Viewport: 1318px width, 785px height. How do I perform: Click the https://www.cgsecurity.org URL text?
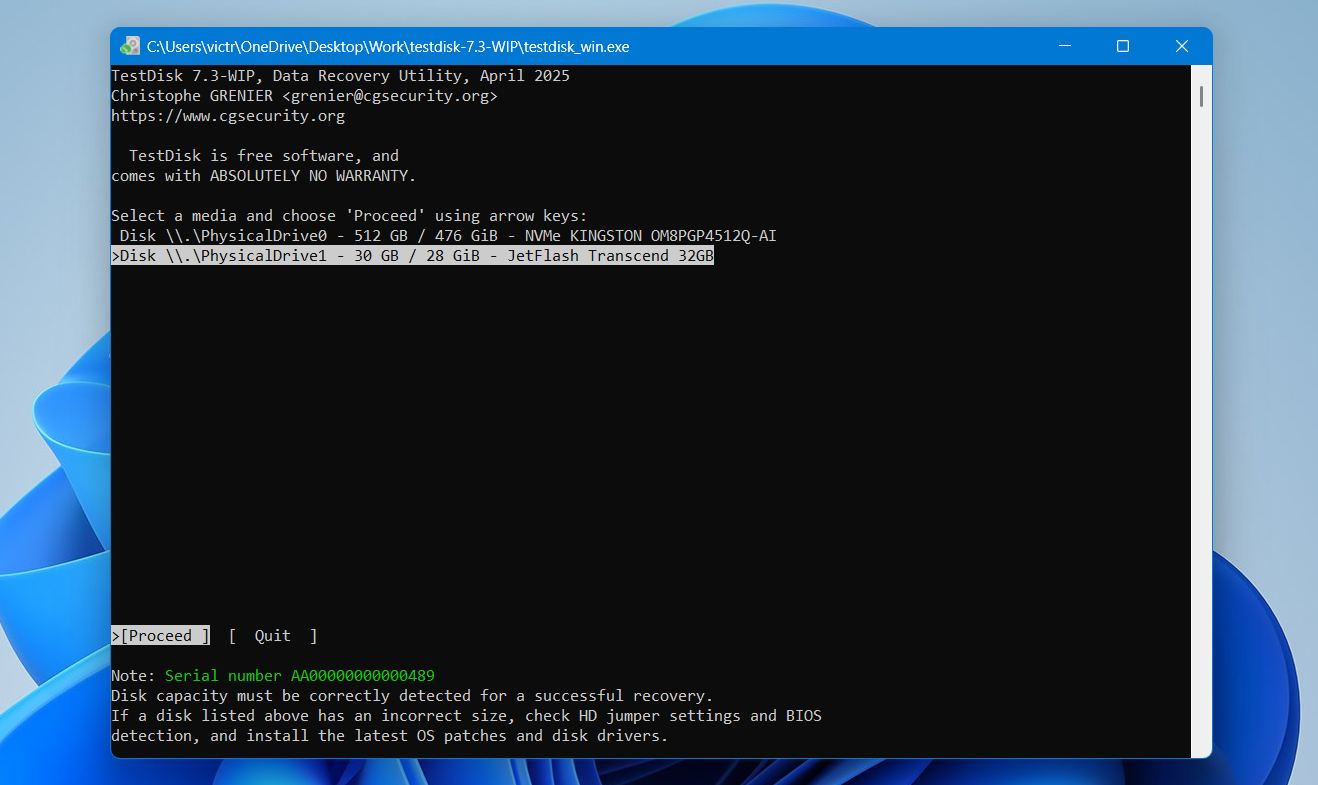tap(228, 116)
